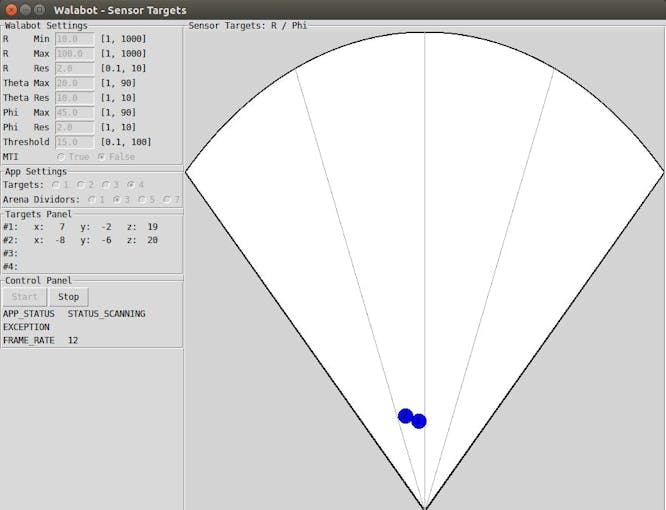Click the FRAME_RATE label
The width and height of the screenshot is (666, 510).
click(x=28, y=340)
